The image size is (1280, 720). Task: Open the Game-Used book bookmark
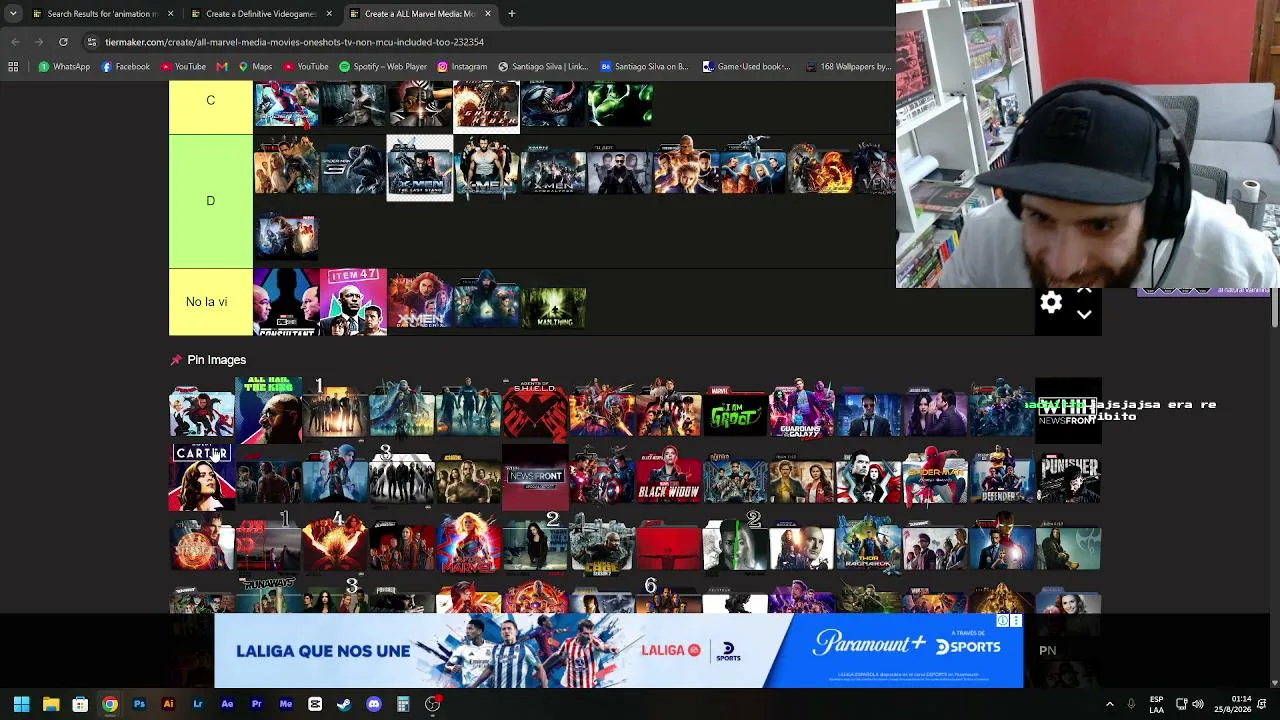click(746, 67)
